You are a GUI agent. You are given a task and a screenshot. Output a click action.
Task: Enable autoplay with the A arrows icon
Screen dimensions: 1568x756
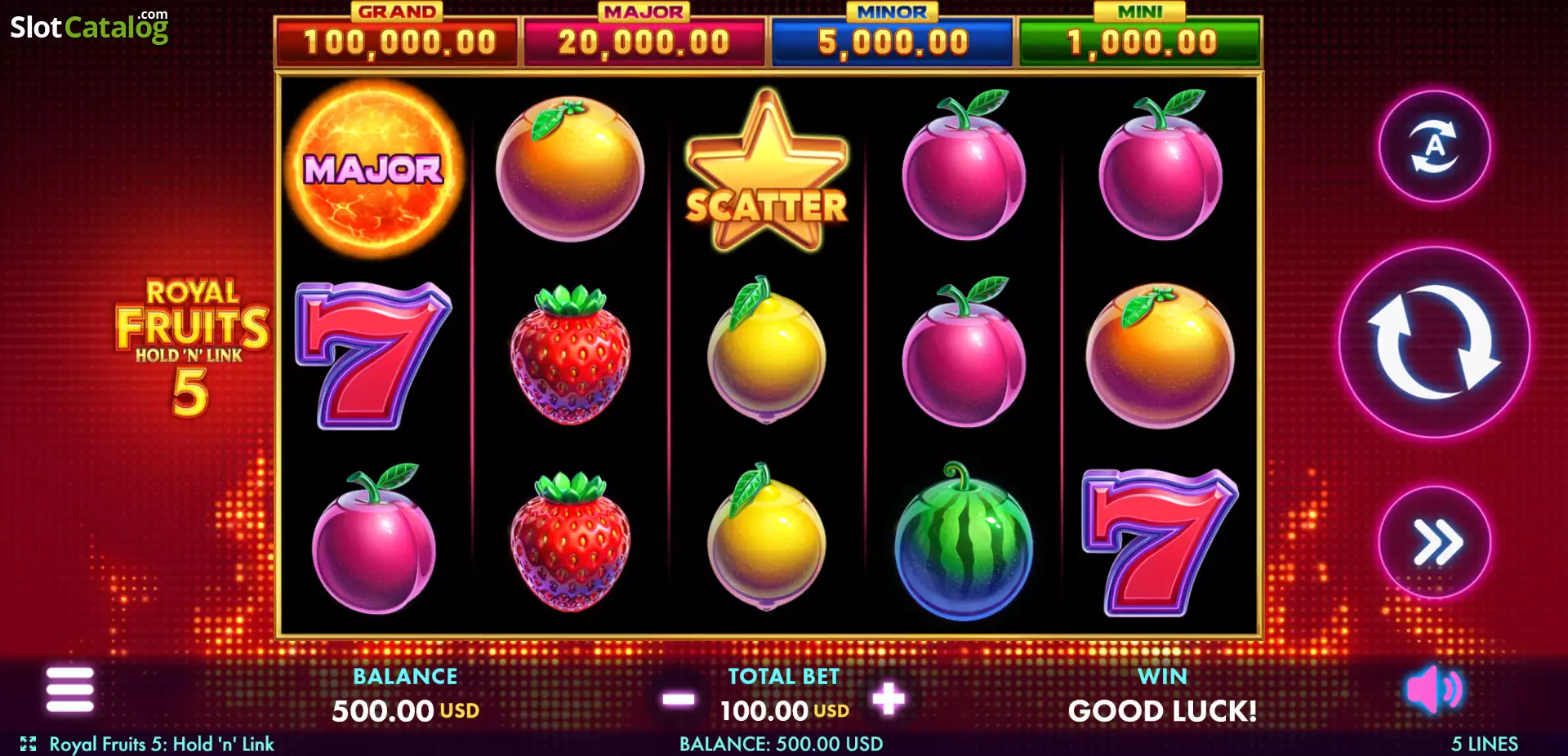(x=1435, y=146)
